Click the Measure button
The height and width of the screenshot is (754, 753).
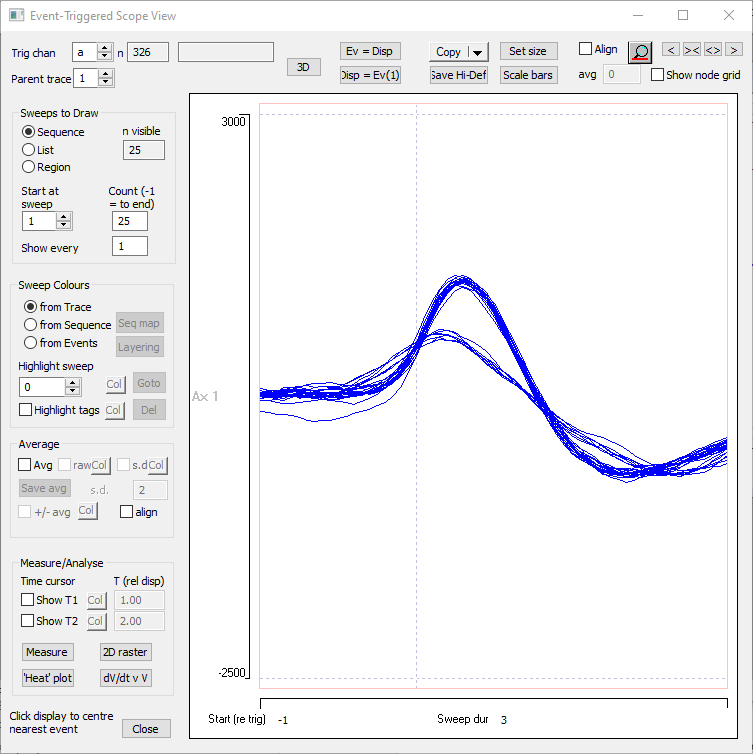tap(47, 652)
